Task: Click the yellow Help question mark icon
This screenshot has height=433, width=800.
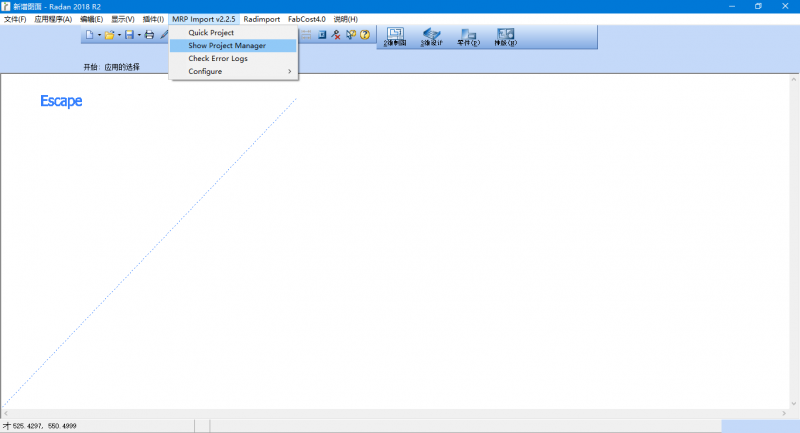Action: (365, 35)
